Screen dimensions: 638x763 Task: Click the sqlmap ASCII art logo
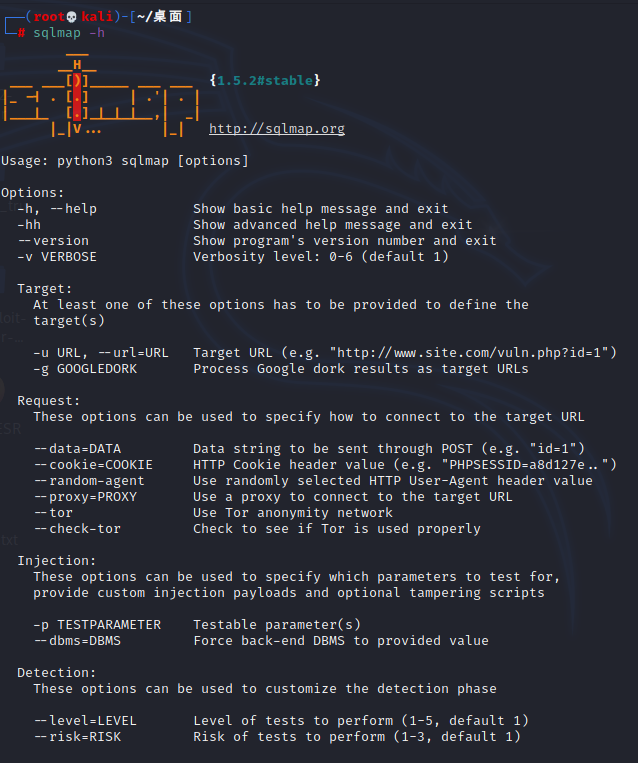(x=101, y=94)
